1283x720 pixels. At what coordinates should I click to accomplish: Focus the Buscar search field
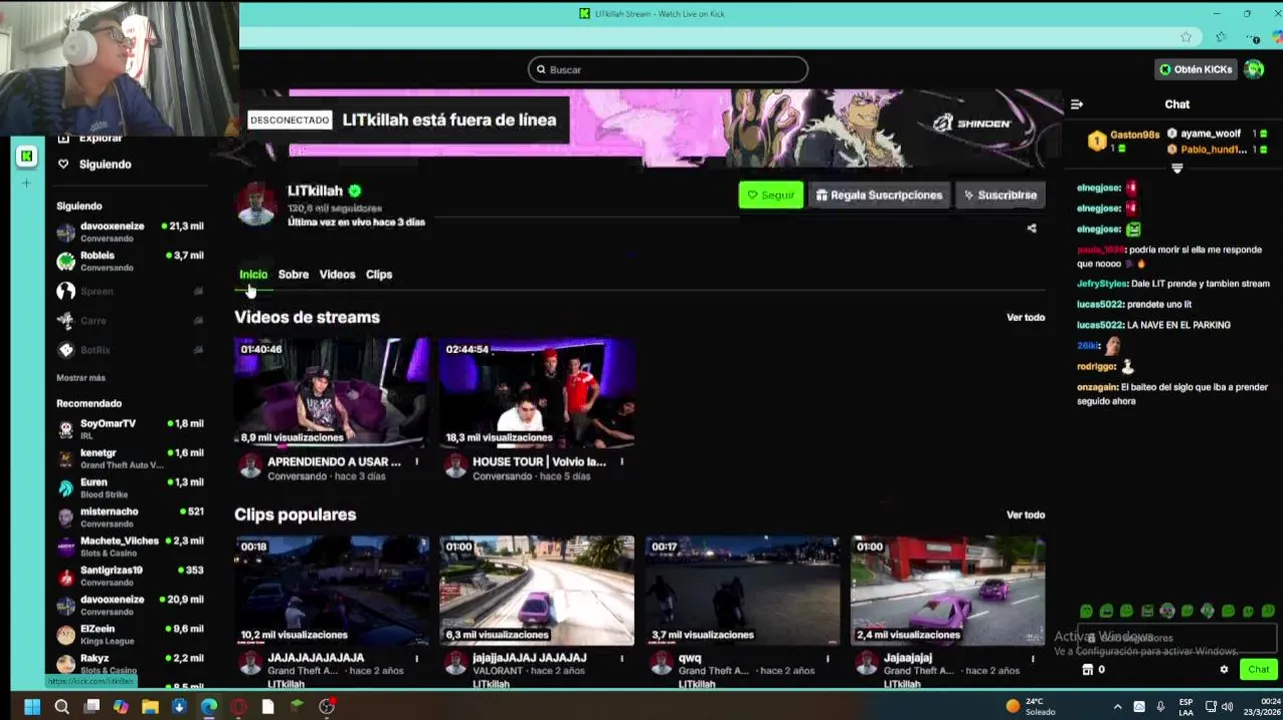pyautogui.click(x=668, y=69)
